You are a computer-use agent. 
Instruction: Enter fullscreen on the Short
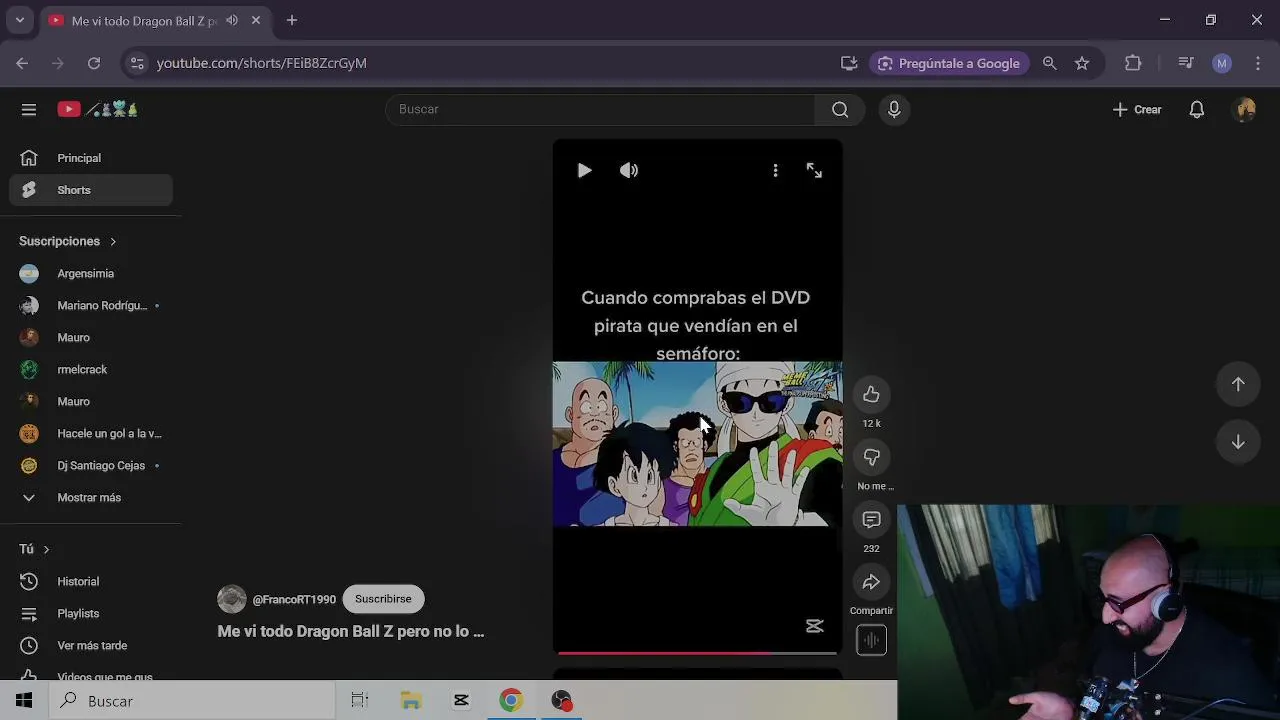coord(814,171)
